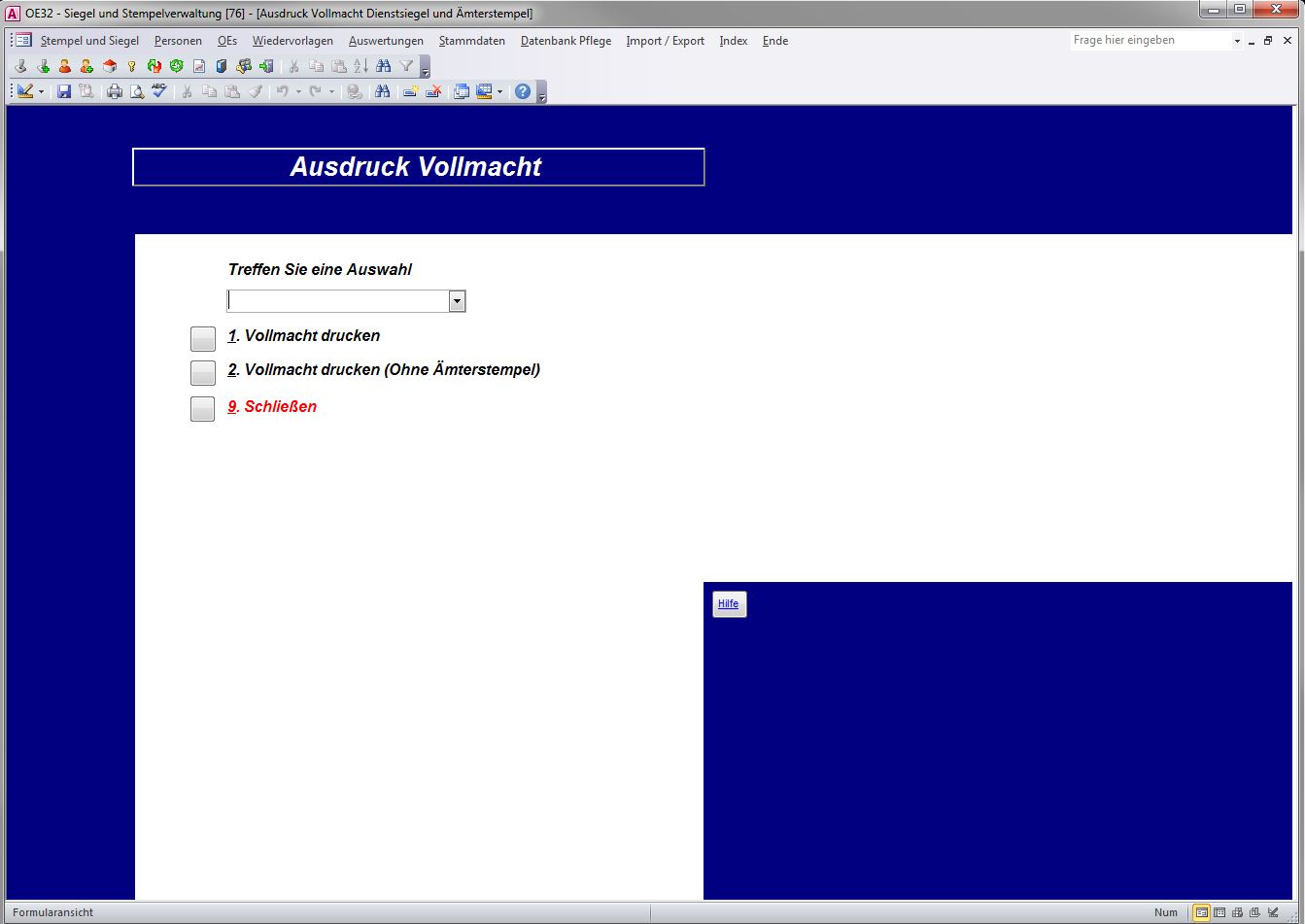1305x924 pixels.
Task: Open the blue question mark help icon
Action: click(x=523, y=91)
